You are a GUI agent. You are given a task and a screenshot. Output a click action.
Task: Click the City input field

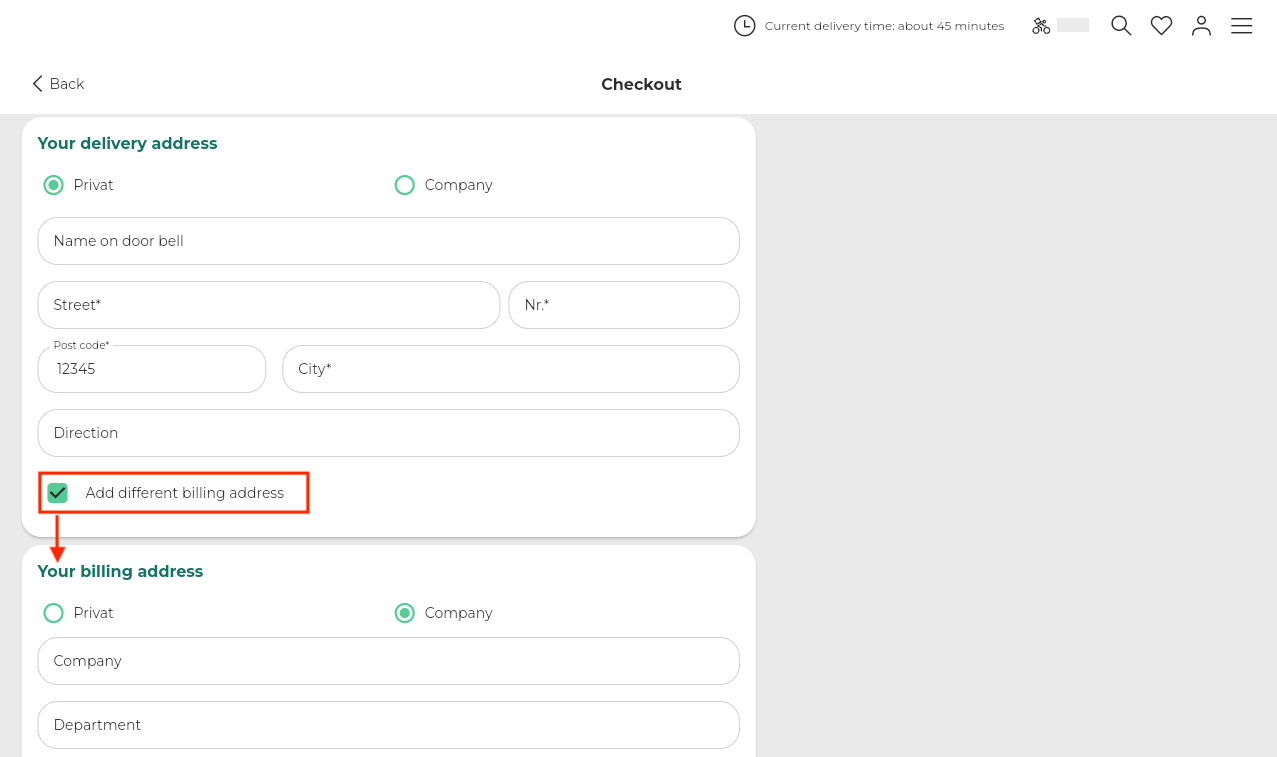point(510,369)
